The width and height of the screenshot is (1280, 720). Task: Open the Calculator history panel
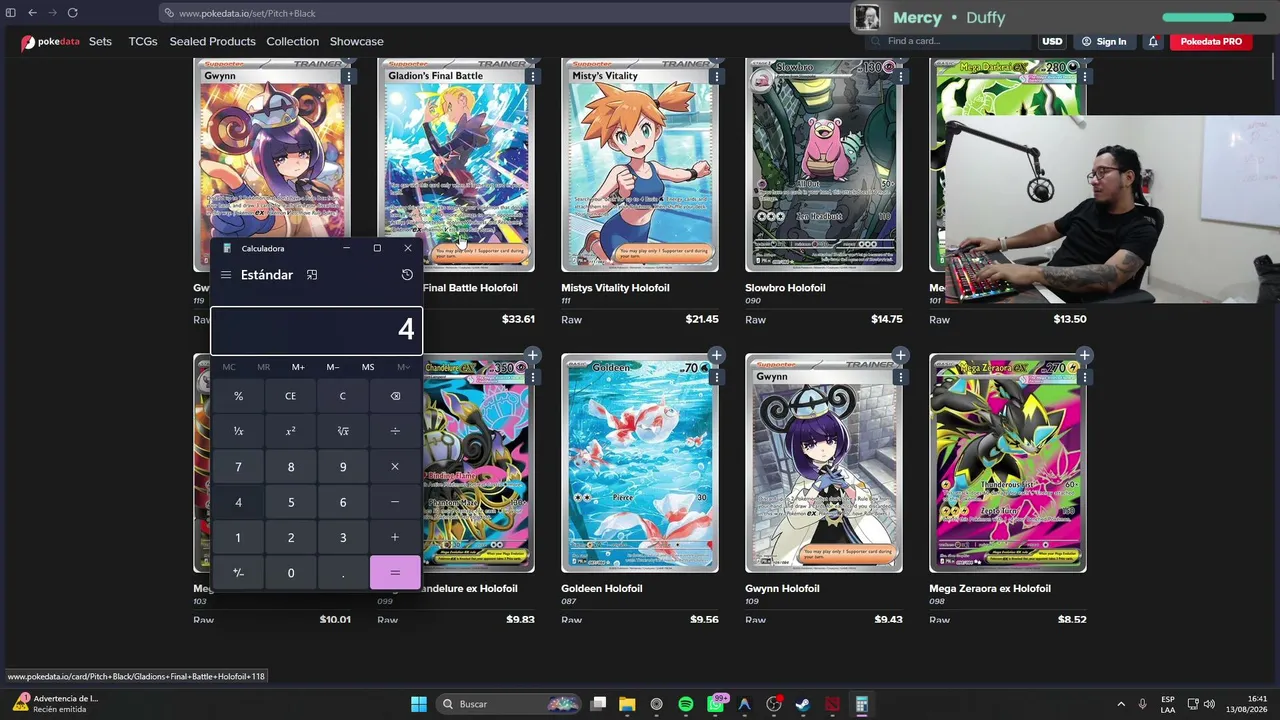[x=407, y=275]
